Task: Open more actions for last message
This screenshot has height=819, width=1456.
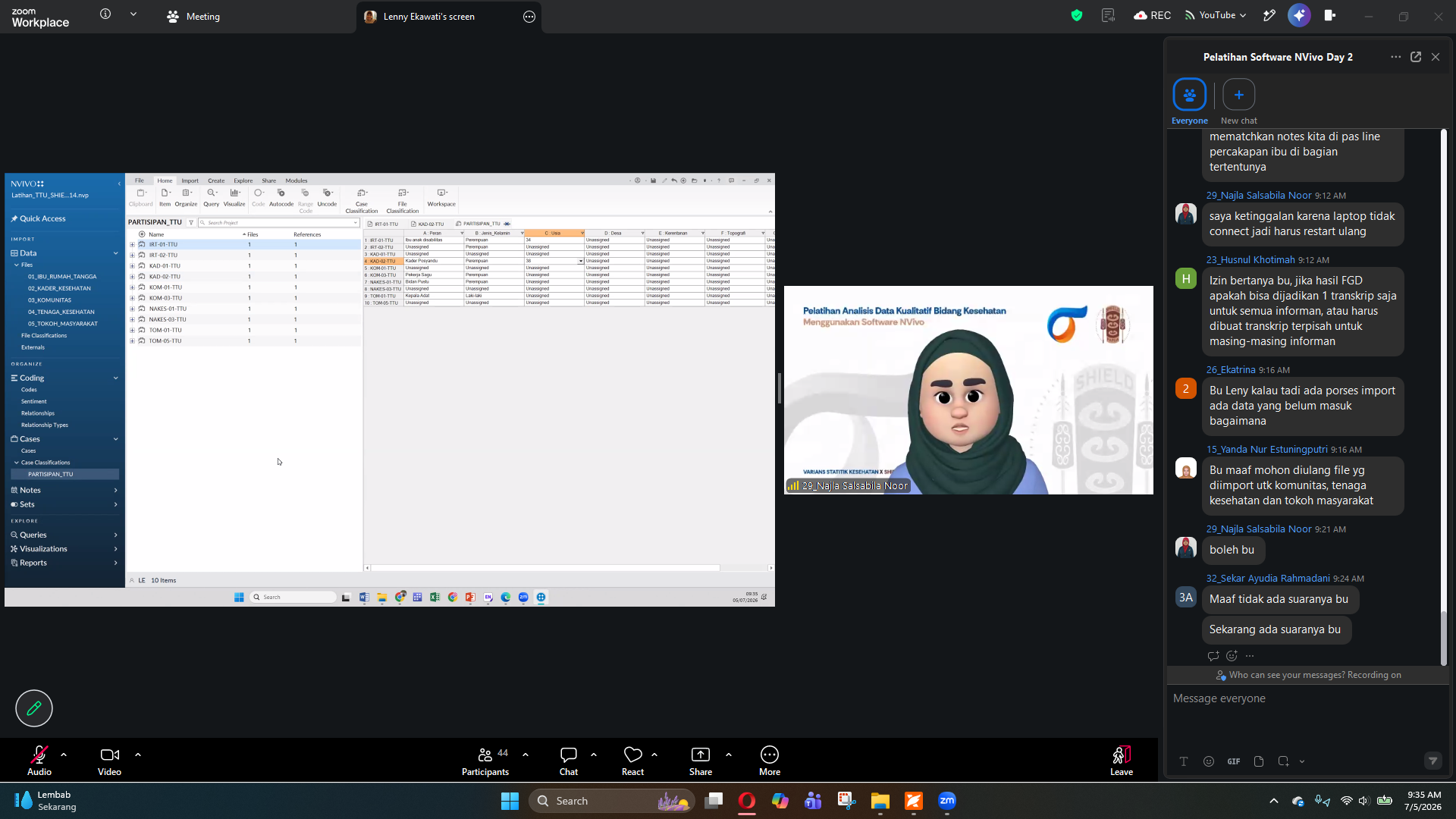Action: [1250, 656]
